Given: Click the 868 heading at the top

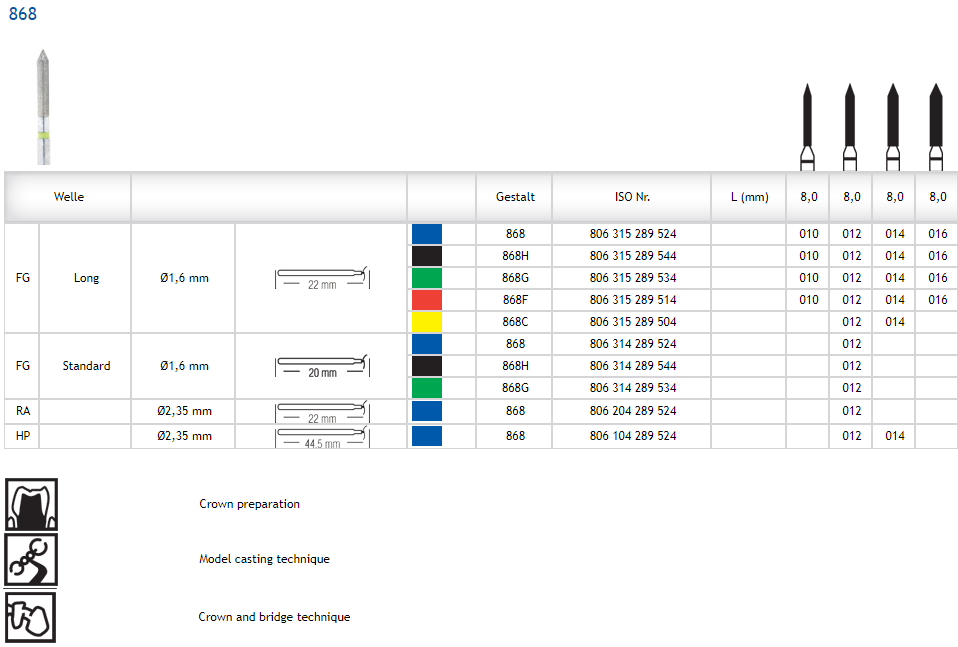Looking at the screenshot, I should pyautogui.click(x=23, y=14).
